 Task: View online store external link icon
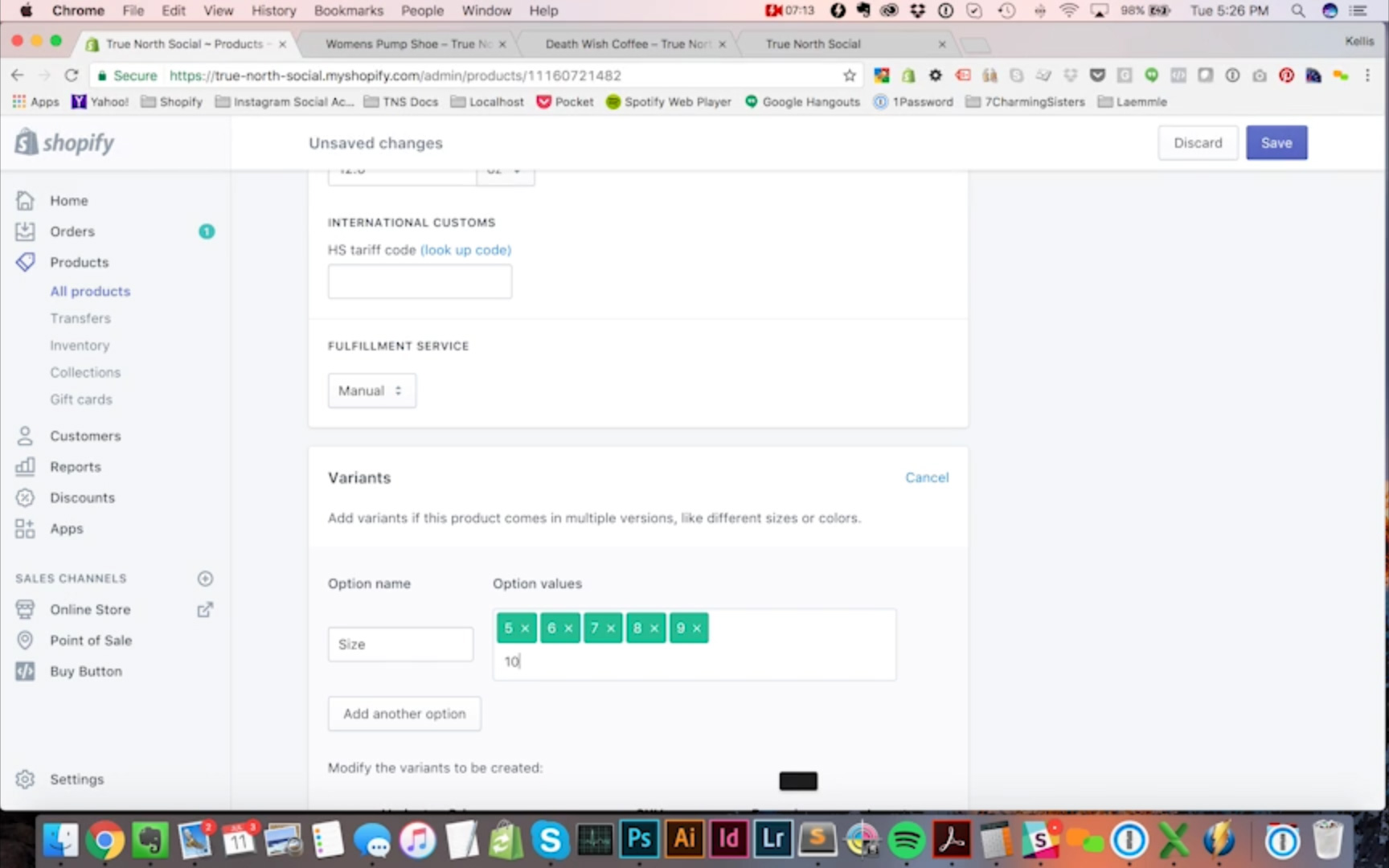(205, 609)
